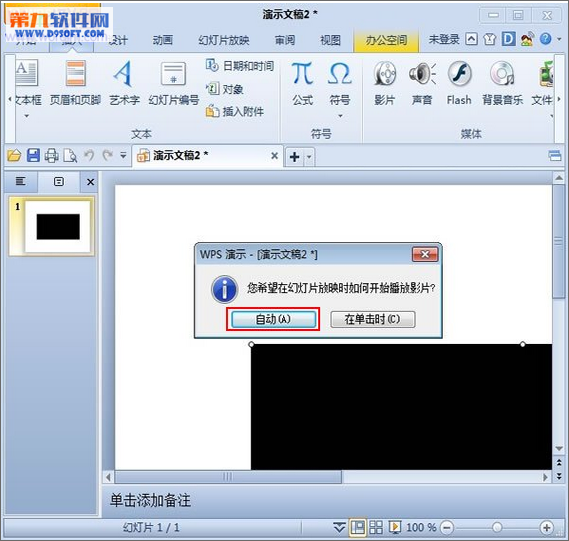569x541 pixels.
Task: Insert a formula with the pi icon
Action: (x=303, y=83)
